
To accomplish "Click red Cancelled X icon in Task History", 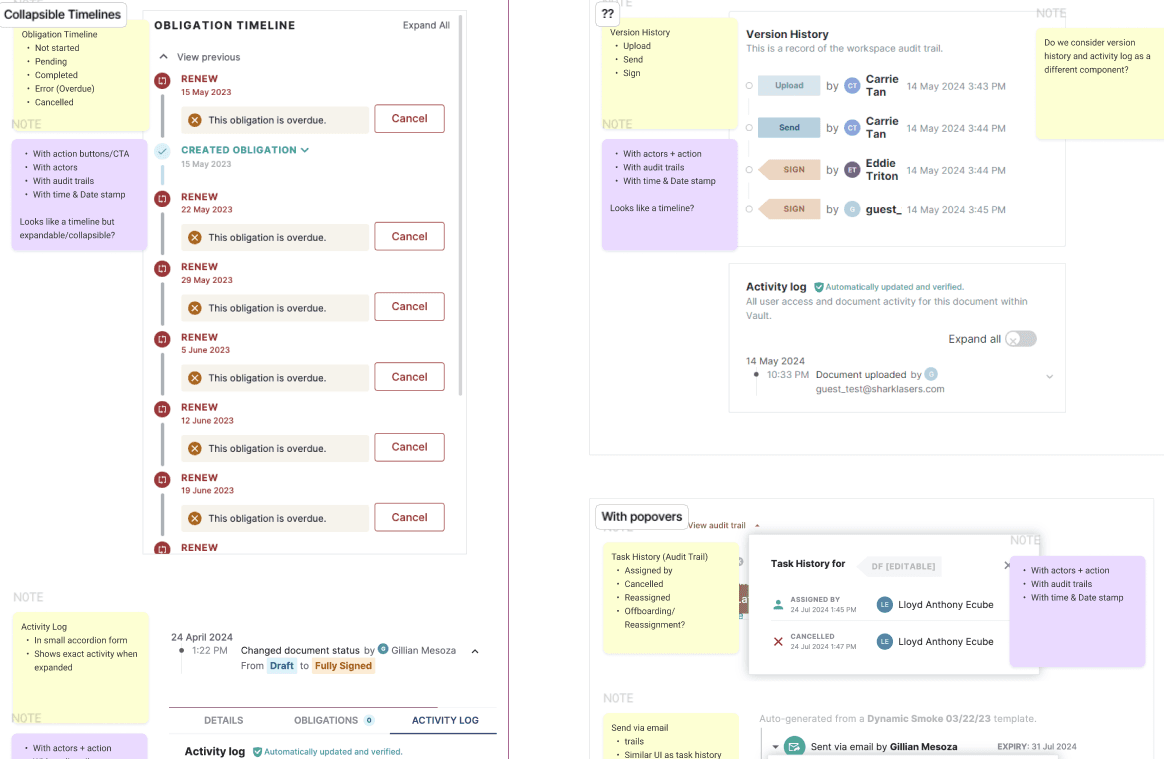I will 778,641.
